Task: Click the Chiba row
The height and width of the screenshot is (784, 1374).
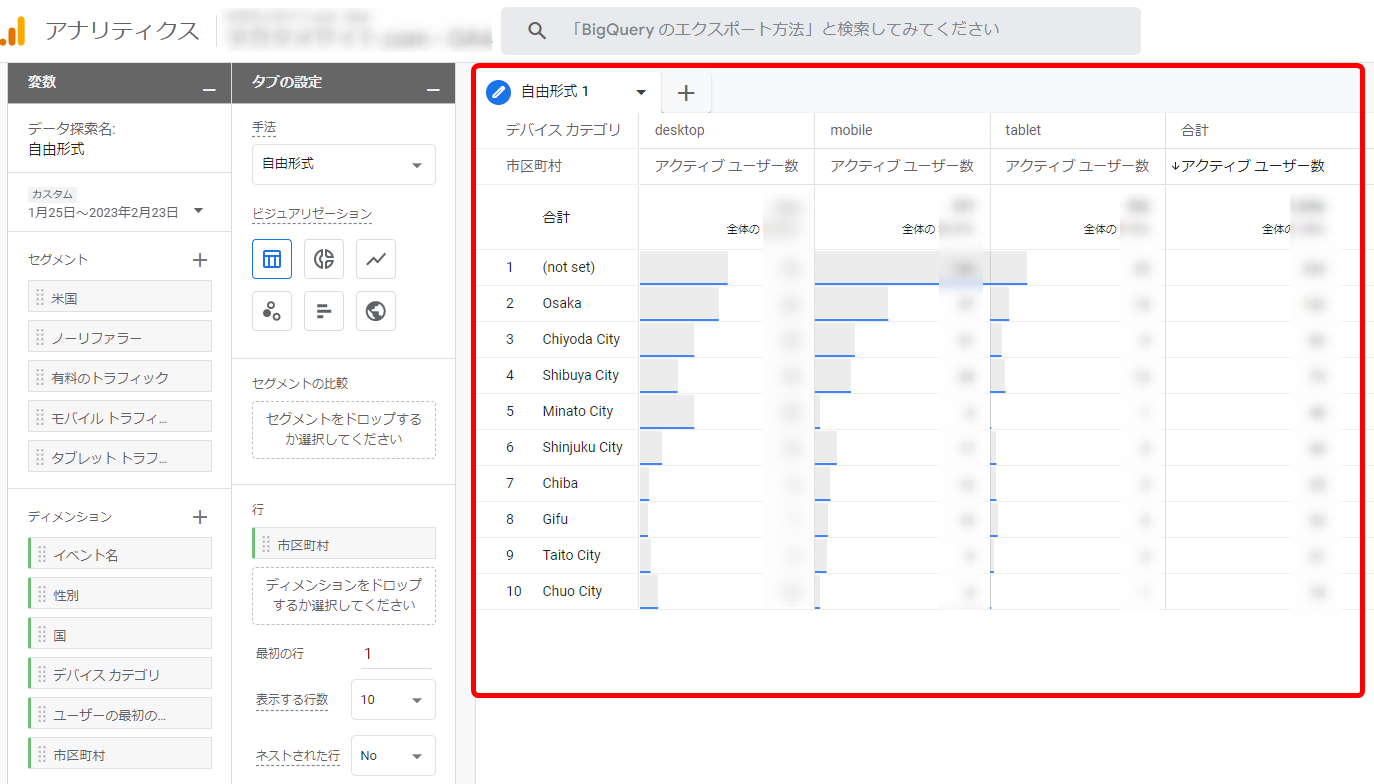Action: [x=917, y=484]
